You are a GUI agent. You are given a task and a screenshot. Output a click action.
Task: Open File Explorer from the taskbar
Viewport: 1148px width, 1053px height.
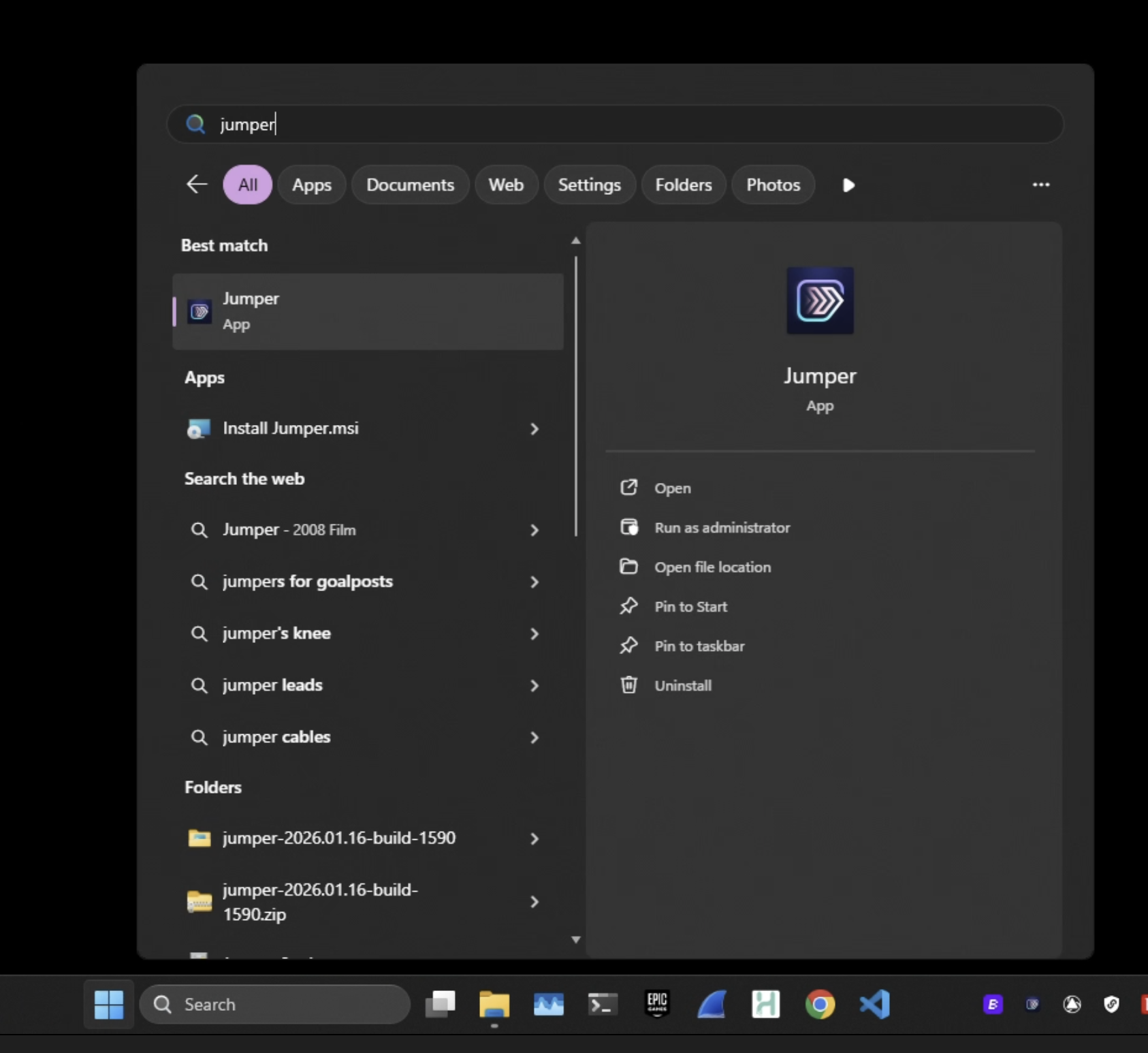point(494,1004)
